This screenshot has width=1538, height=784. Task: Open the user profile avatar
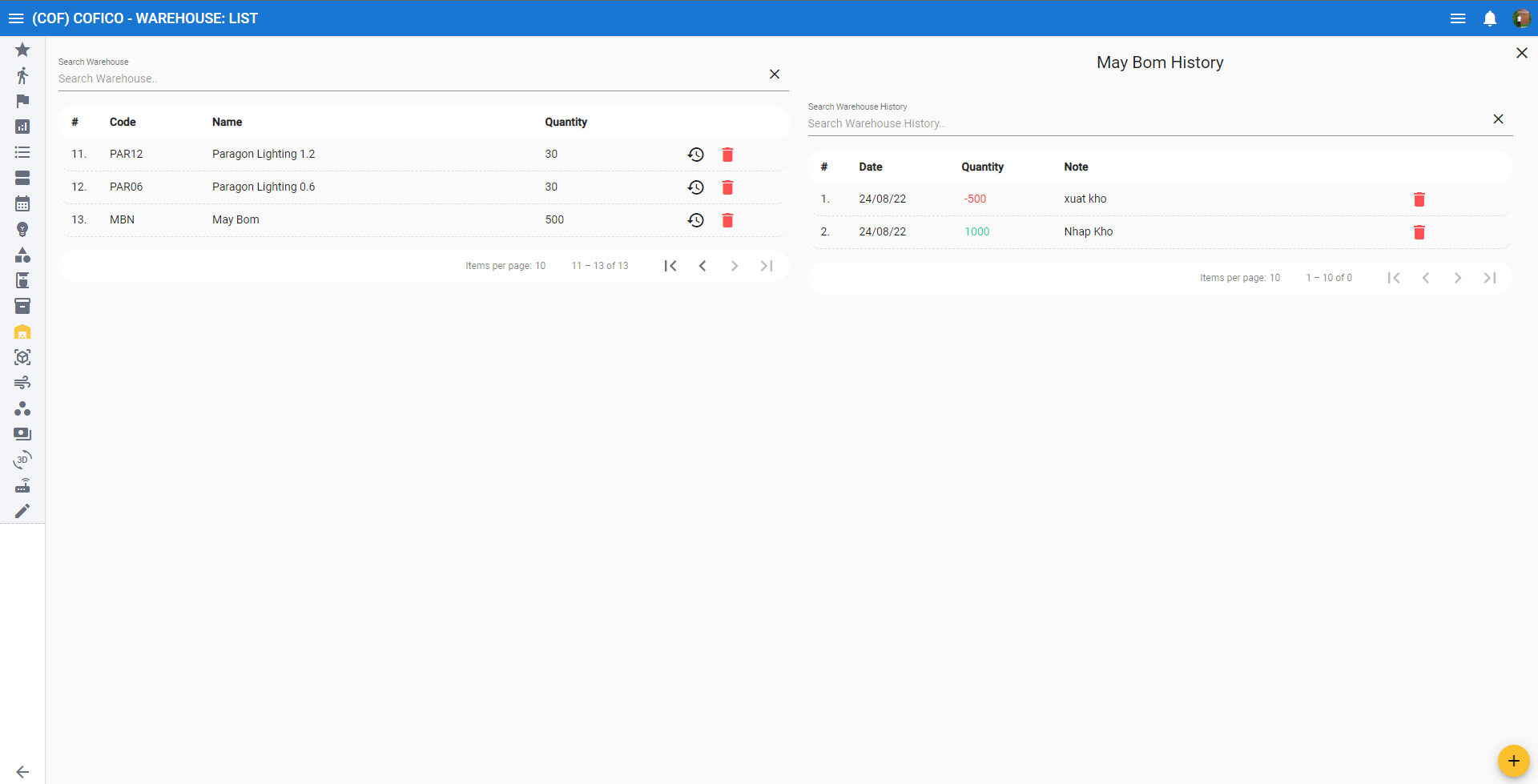click(x=1520, y=18)
